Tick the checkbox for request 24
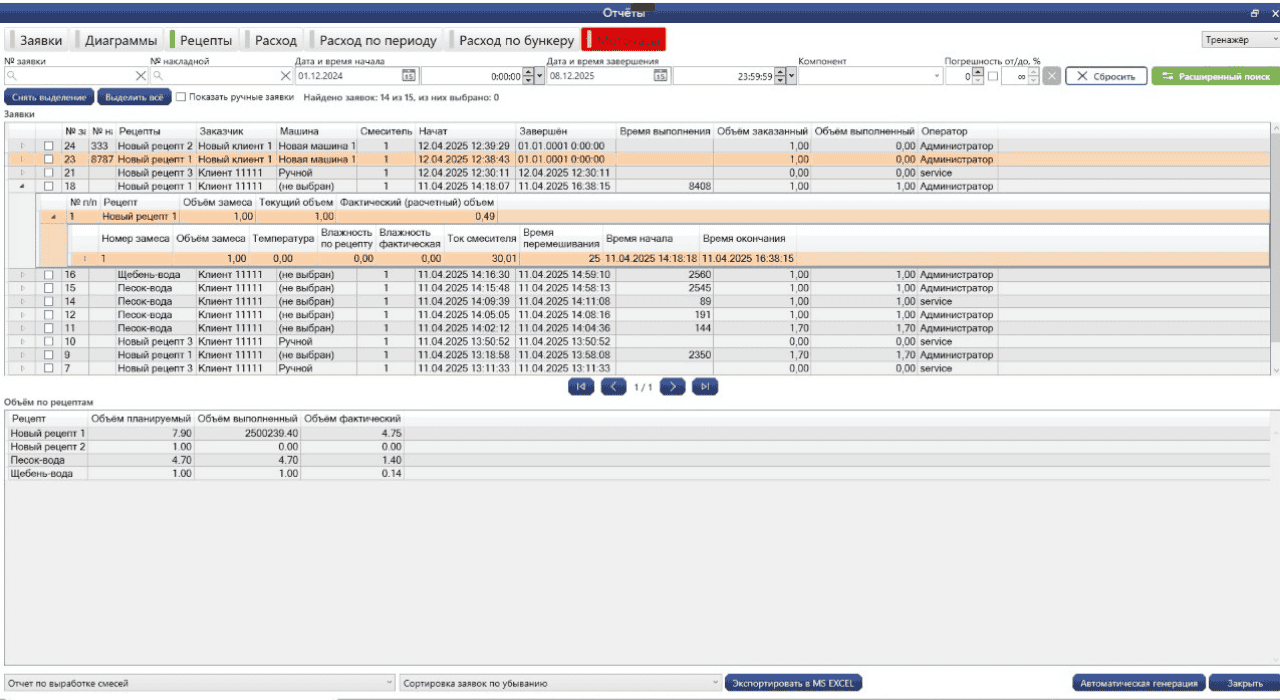Image resolution: width=1280 pixels, height=700 pixels. (48, 146)
